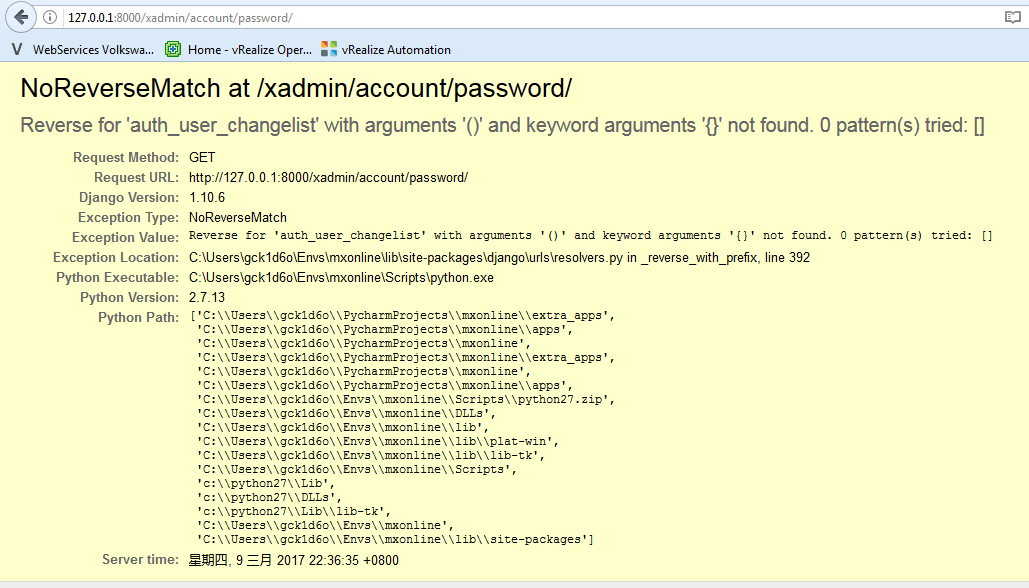Click the 'Python Executable:' label
Screen dimensions: 1029x588
pyautogui.click(x=117, y=278)
